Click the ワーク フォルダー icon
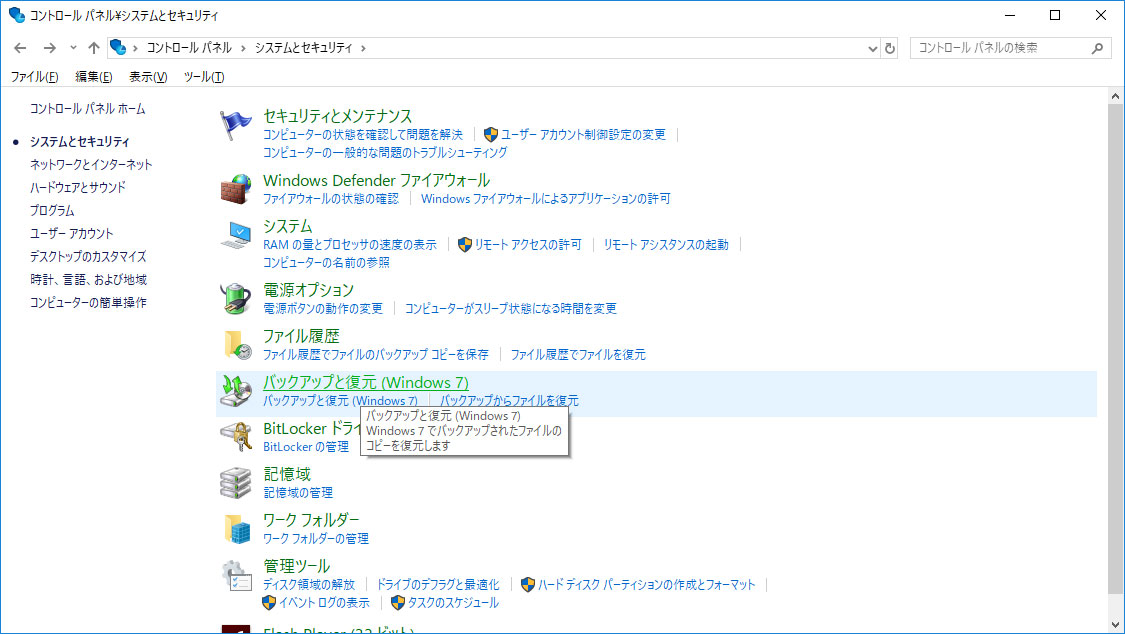This screenshot has width=1125, height=634. pyautogui.click(x=237, y=529)
